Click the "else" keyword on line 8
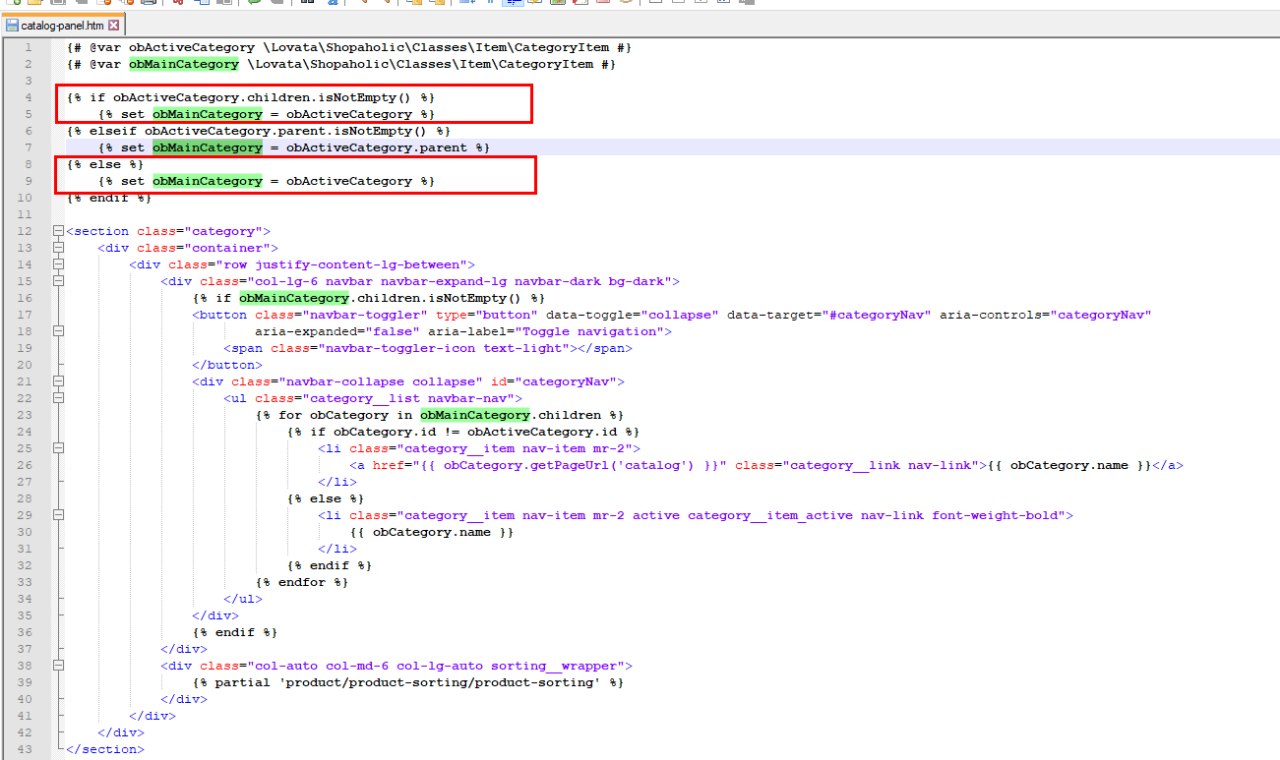This screenshot has height=760, width=1280. [x=105, y=164]
